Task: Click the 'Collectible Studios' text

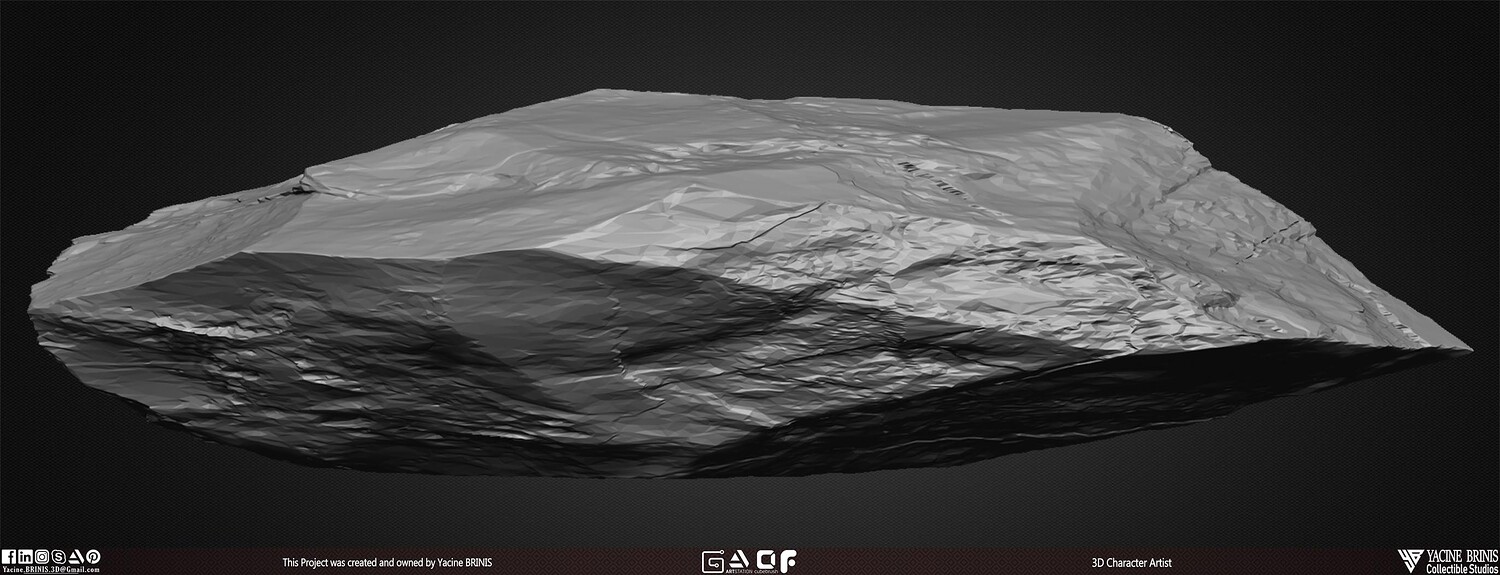Action: (1462, 568)
